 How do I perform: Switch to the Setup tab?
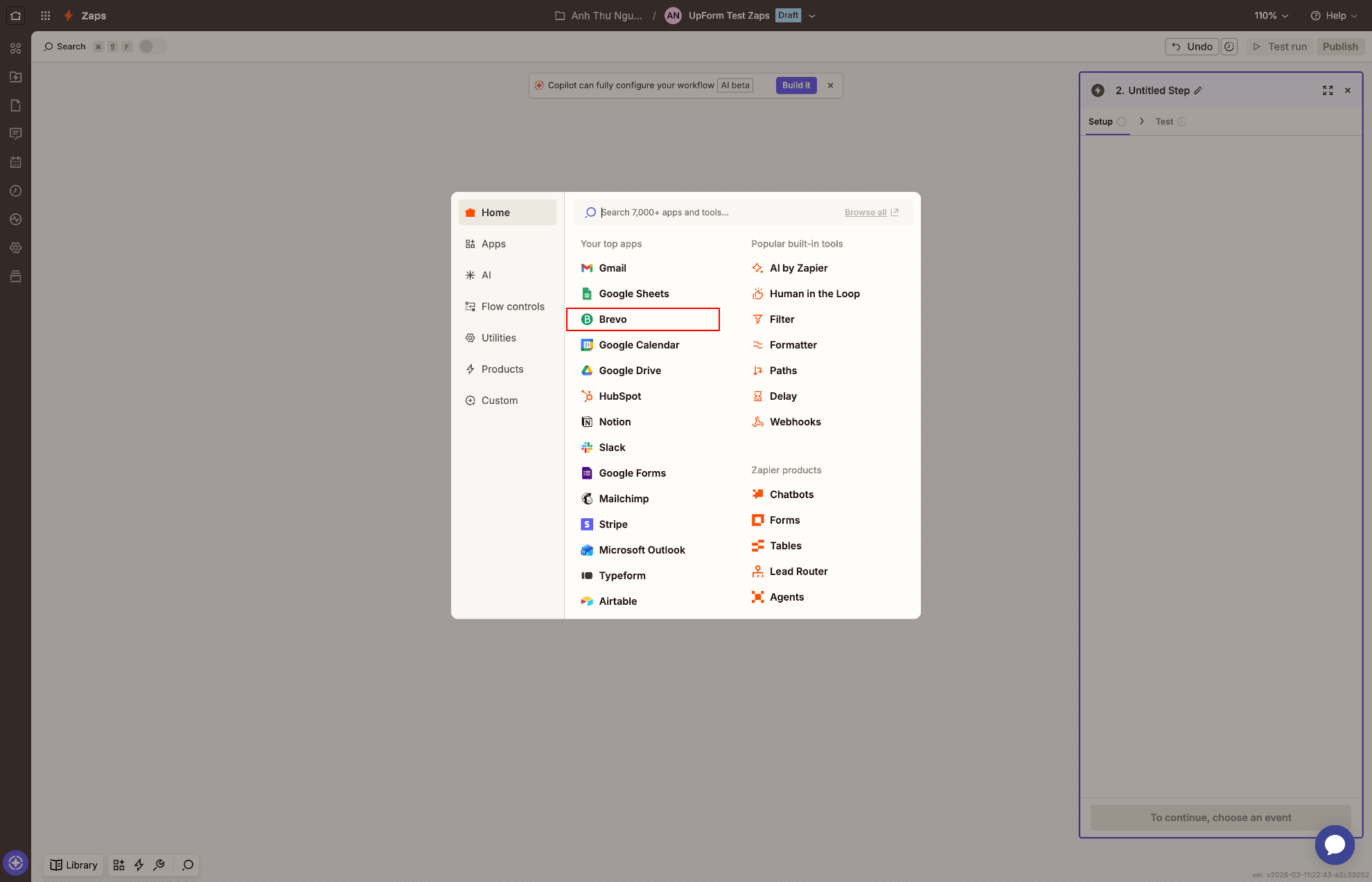[x=1107, y=121]
